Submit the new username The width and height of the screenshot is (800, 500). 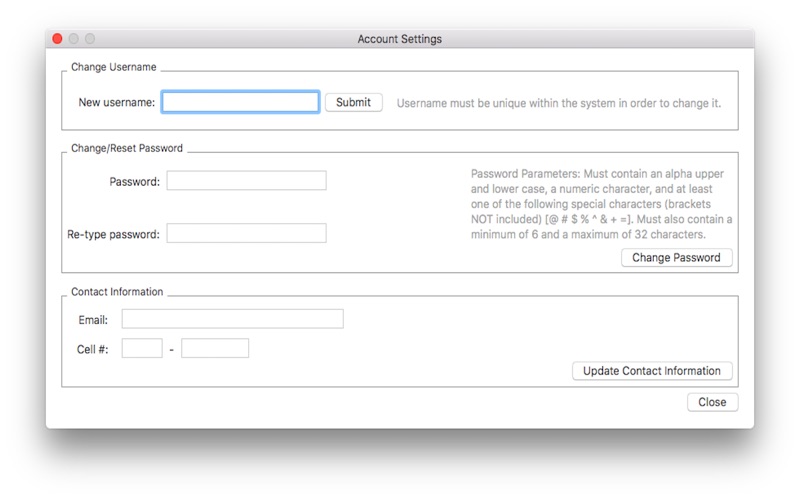coord(354,103)
